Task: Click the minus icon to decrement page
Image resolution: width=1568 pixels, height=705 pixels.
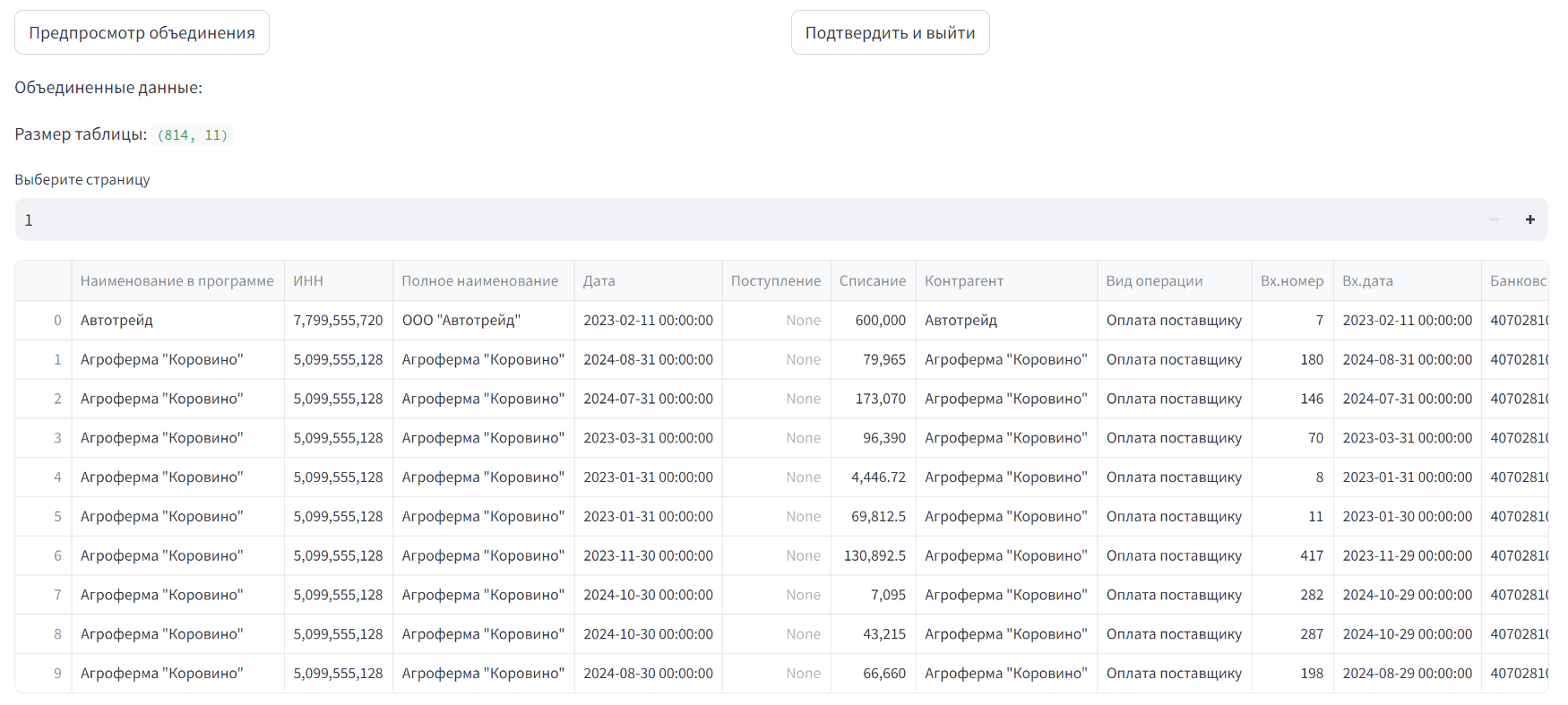Action: [x=1494, y=219]
